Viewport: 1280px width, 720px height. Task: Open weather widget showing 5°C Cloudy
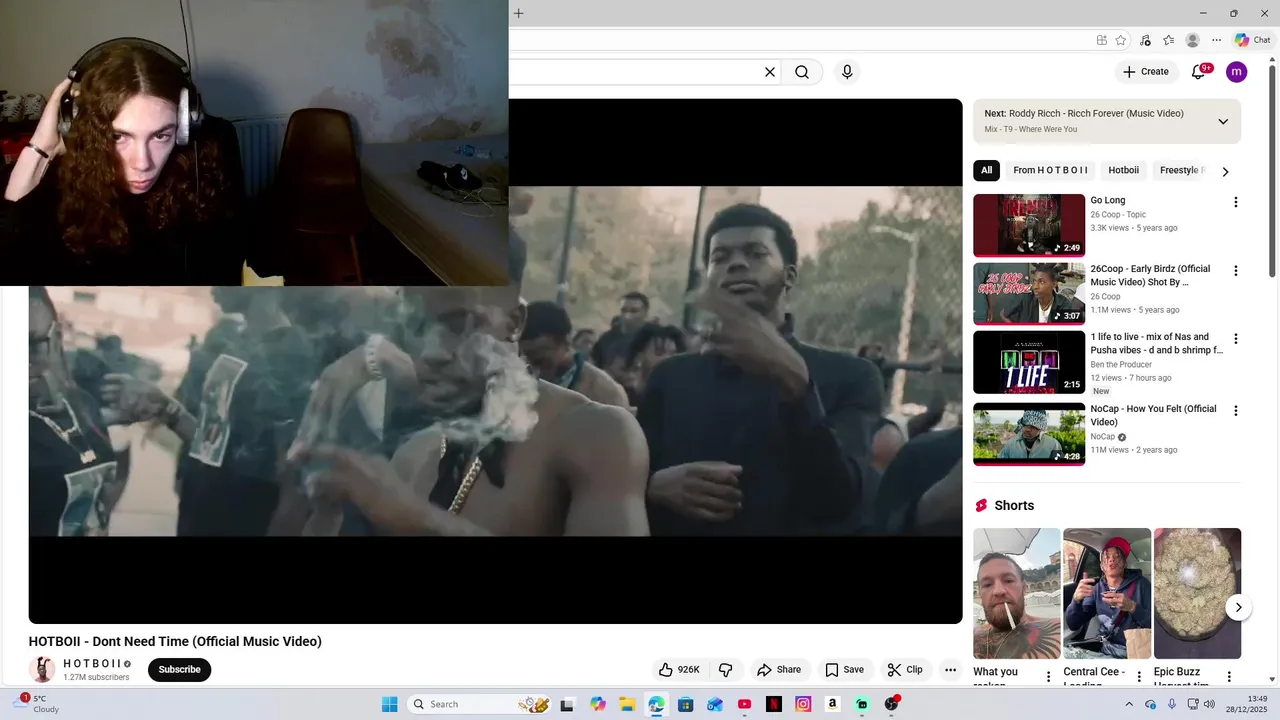point(35,704)
